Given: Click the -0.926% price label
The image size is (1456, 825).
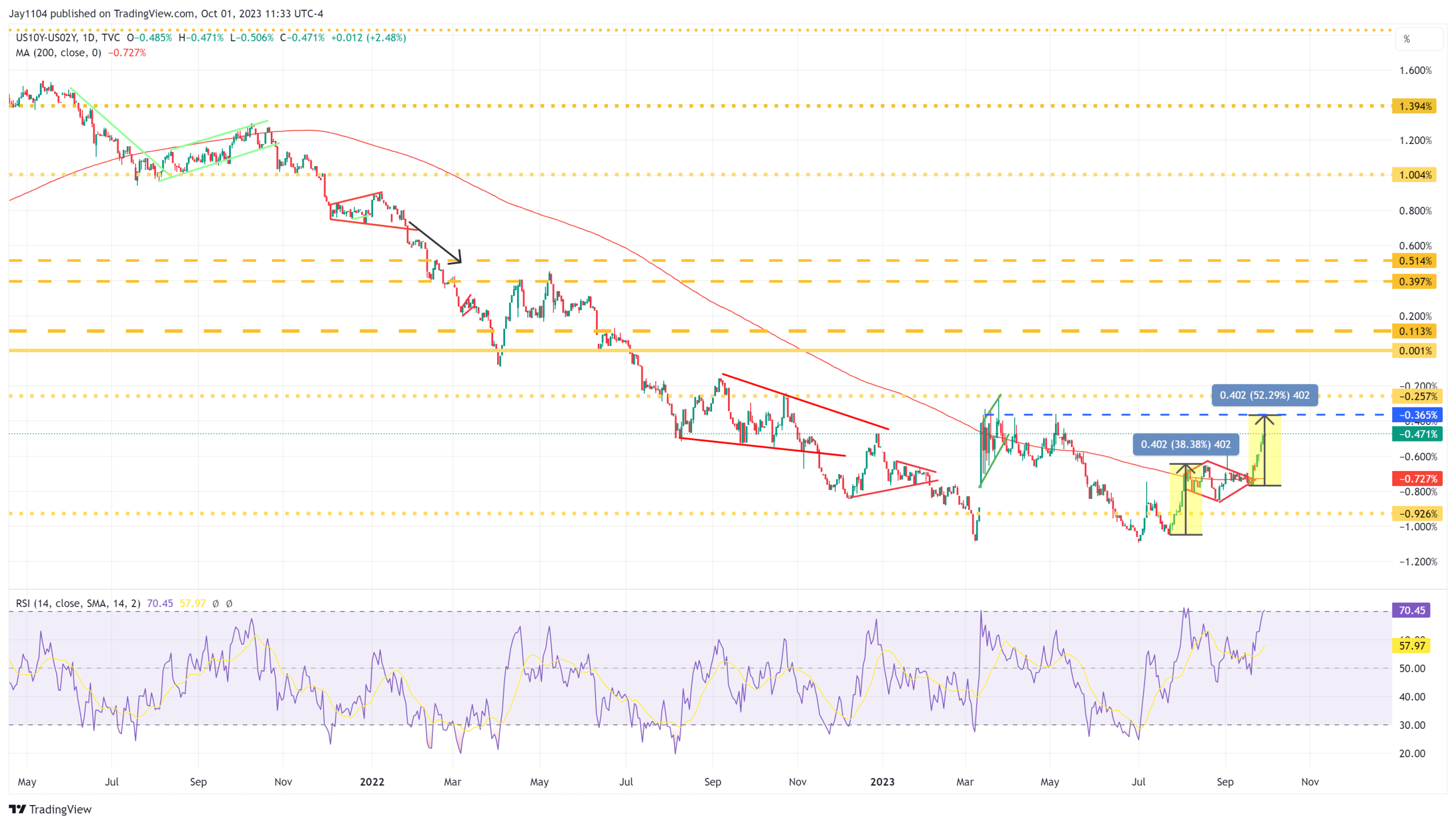Looking at the screenshot, I should point(1416,514).
